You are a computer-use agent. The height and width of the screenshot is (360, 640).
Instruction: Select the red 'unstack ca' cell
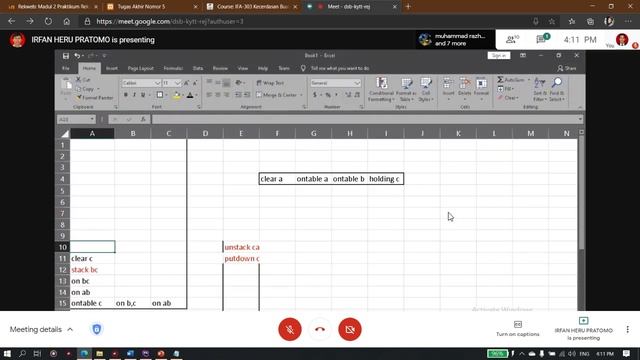(241, 247)
